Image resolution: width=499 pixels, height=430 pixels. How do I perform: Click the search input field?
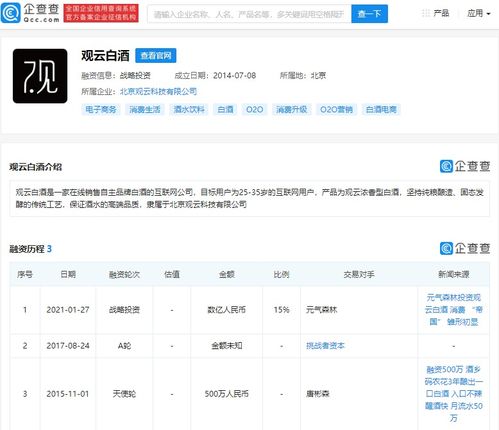(249, 14)
